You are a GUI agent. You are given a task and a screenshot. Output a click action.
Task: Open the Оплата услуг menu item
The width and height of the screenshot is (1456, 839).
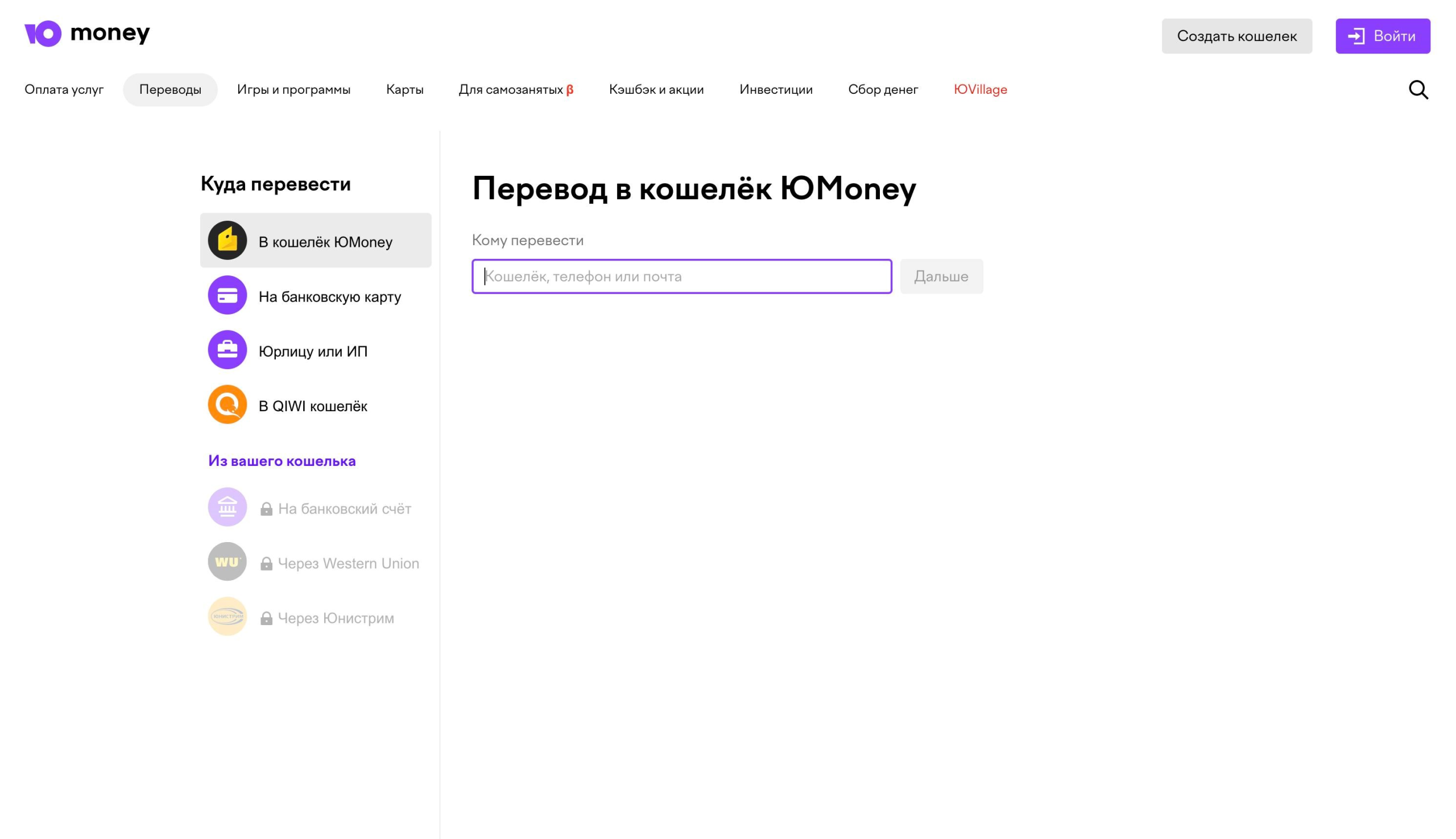[64, 89]
